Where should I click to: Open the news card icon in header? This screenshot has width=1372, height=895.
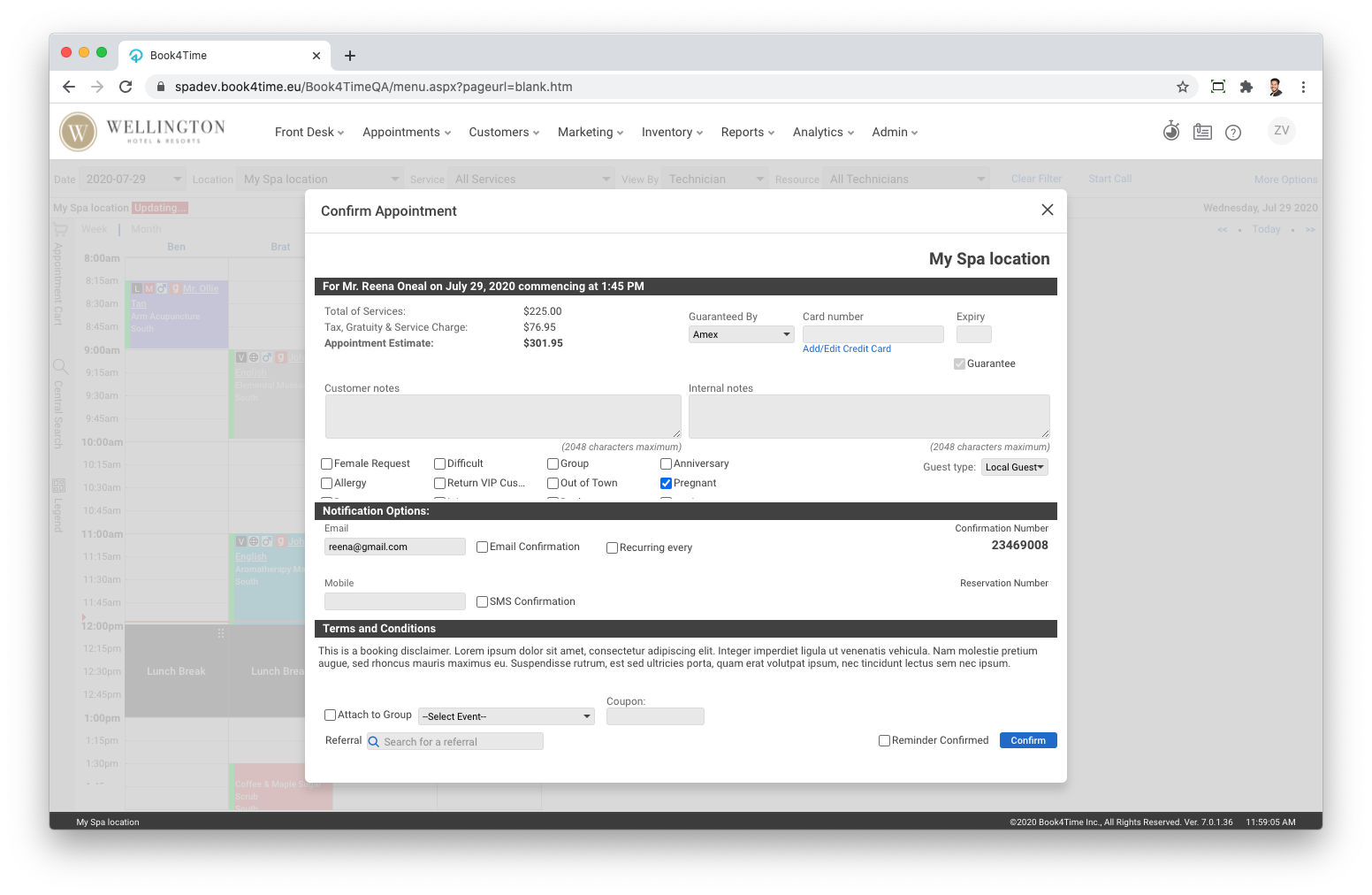[x=1202, y=132]
